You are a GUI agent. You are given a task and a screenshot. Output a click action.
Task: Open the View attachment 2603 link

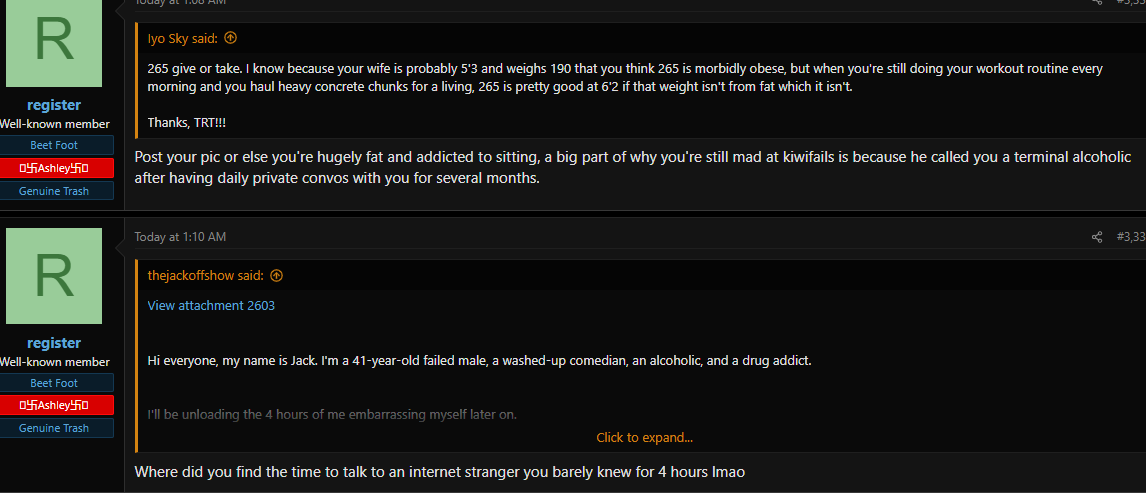tap(211, 305)
